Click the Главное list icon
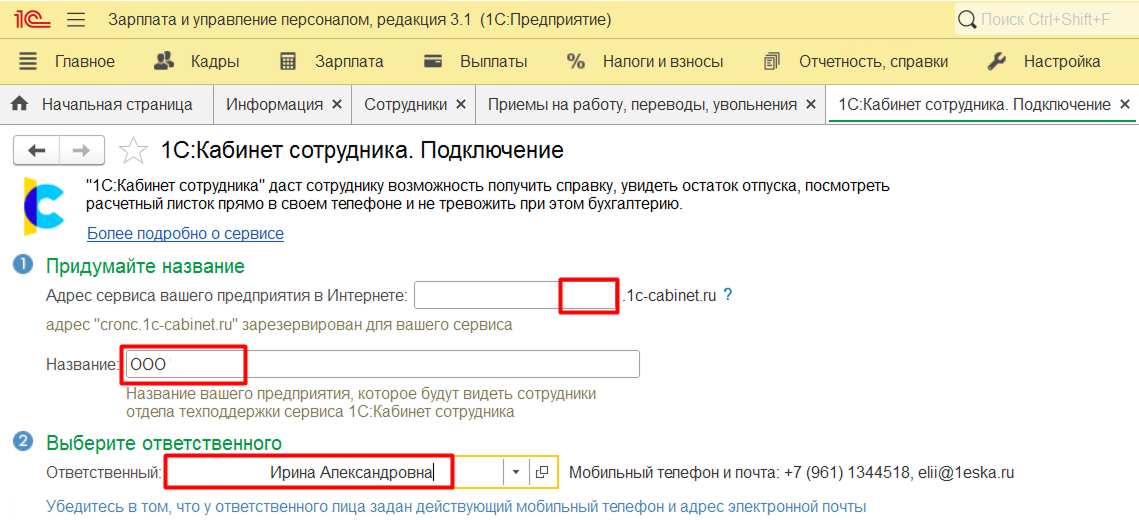 pos(28,62)
